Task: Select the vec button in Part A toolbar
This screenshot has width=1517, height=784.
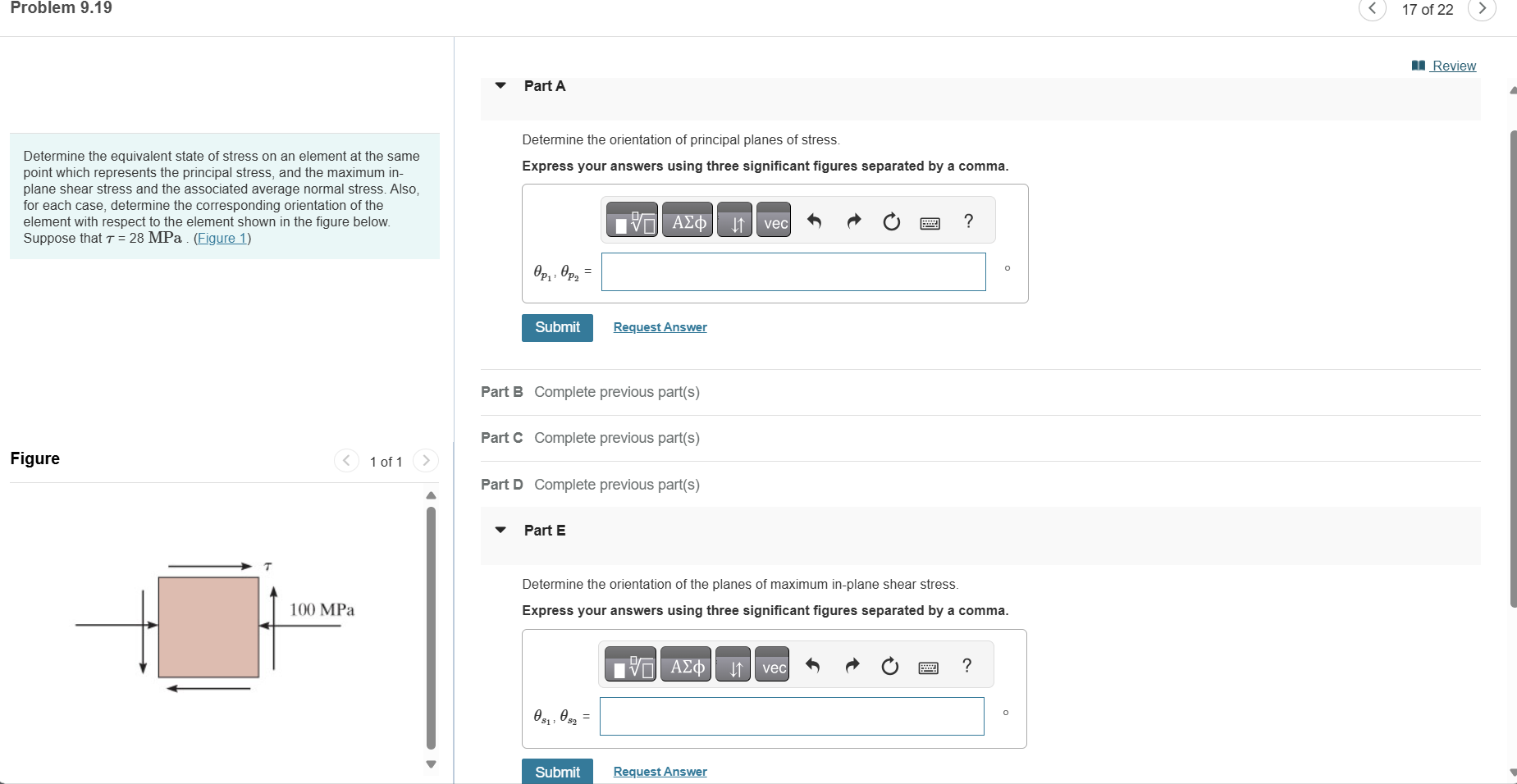Action: 774,221
